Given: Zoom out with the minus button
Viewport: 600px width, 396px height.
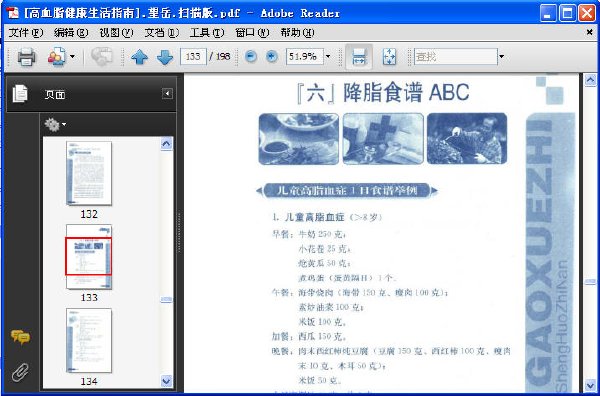Looking at the screenshot, I should (x=251, y=57).
